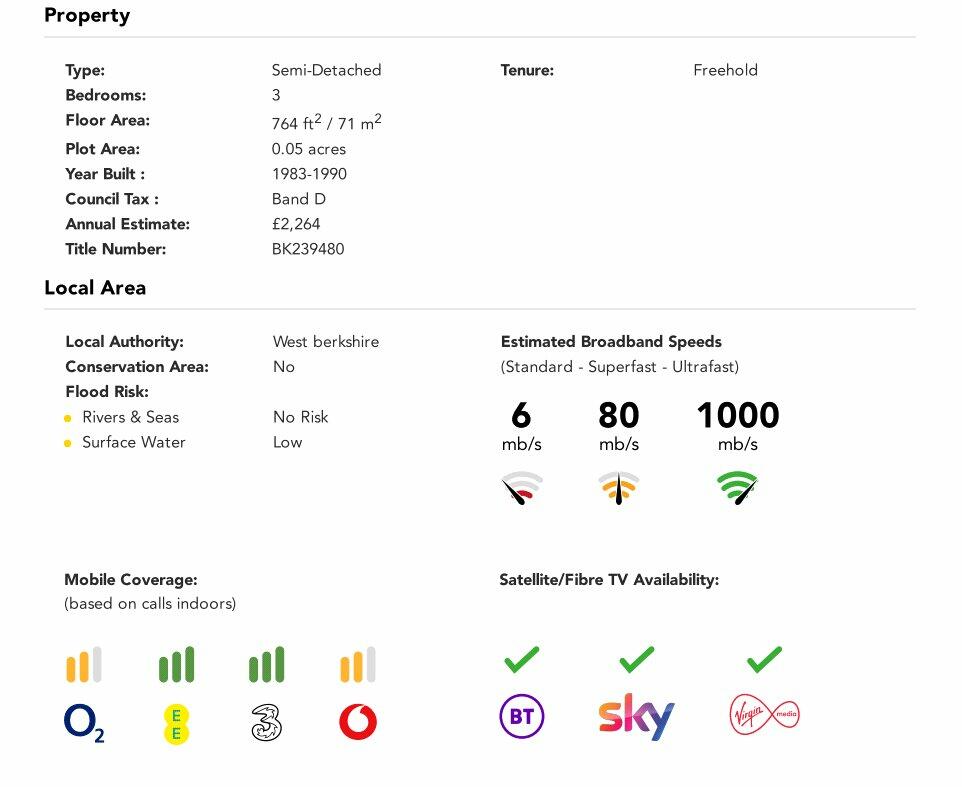Click the Virgin Media logo
Viewport: 962px width, 787px height.
(x=765, y=715)
